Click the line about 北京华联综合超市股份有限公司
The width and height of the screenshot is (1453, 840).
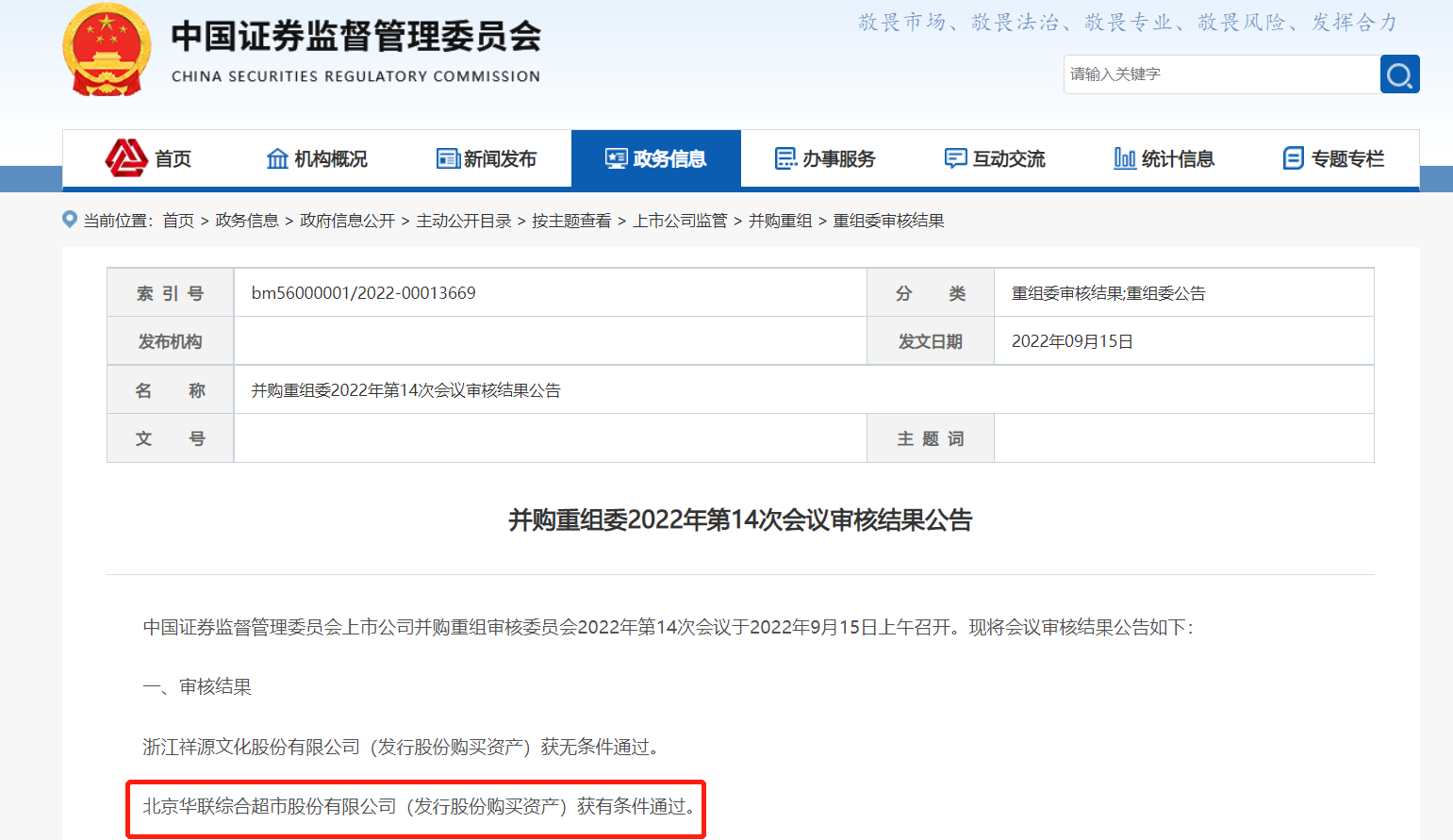[x=421, y=806]
